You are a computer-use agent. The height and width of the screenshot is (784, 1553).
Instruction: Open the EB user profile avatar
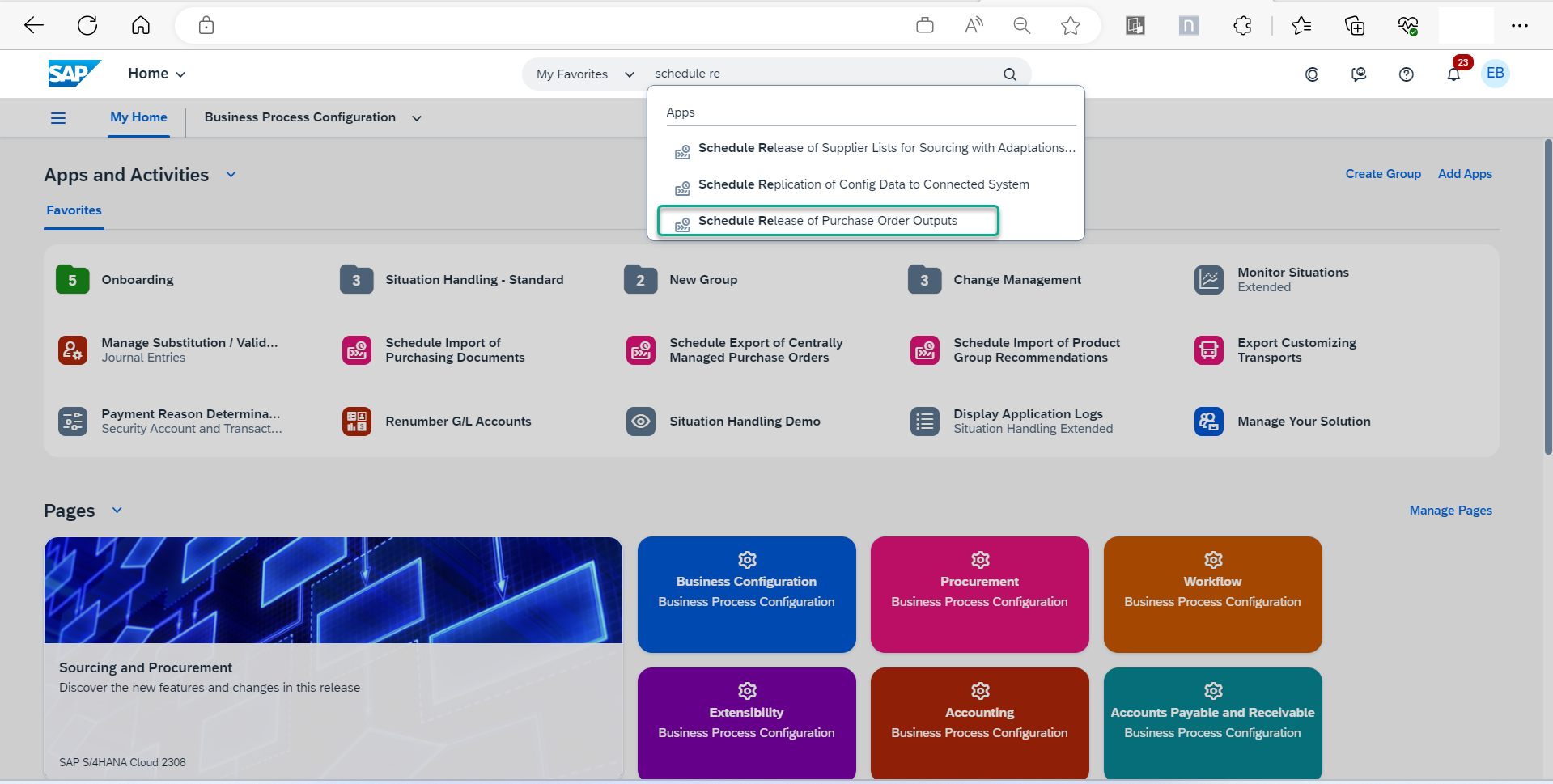pyautogui.click(x=1496, y=73)
